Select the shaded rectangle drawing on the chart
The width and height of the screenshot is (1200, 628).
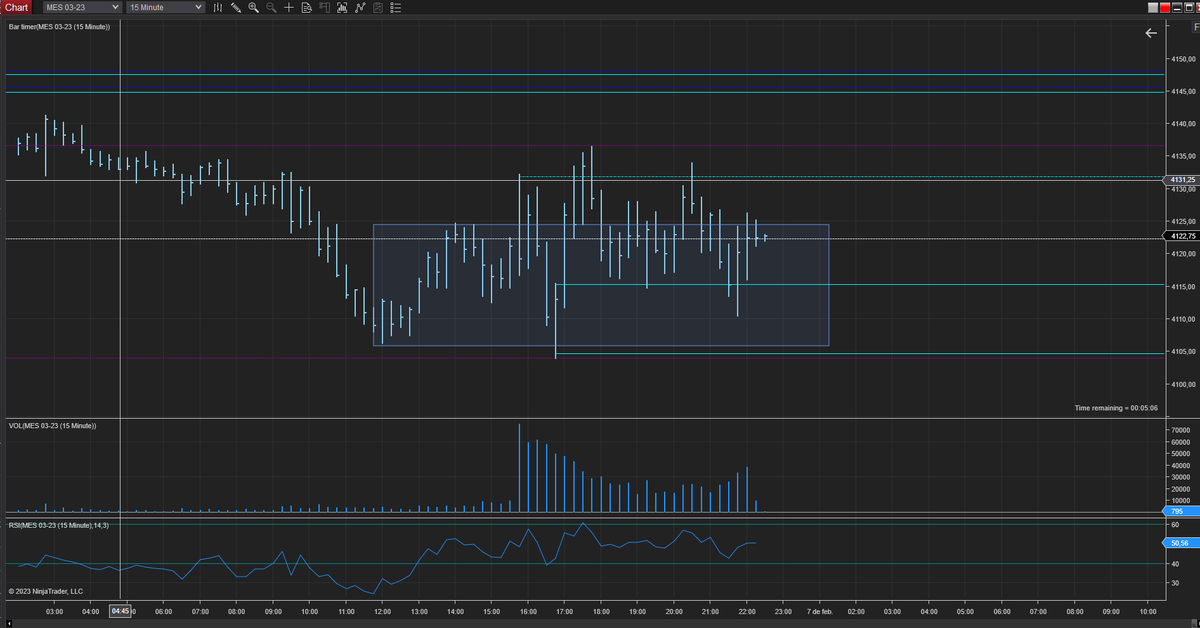pyautogui.click(x=601, y=285)
